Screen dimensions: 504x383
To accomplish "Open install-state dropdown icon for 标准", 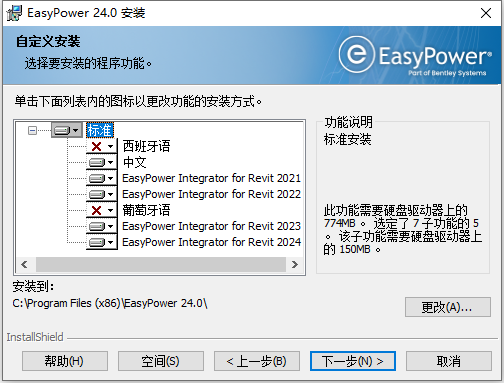I will [67, 130].
